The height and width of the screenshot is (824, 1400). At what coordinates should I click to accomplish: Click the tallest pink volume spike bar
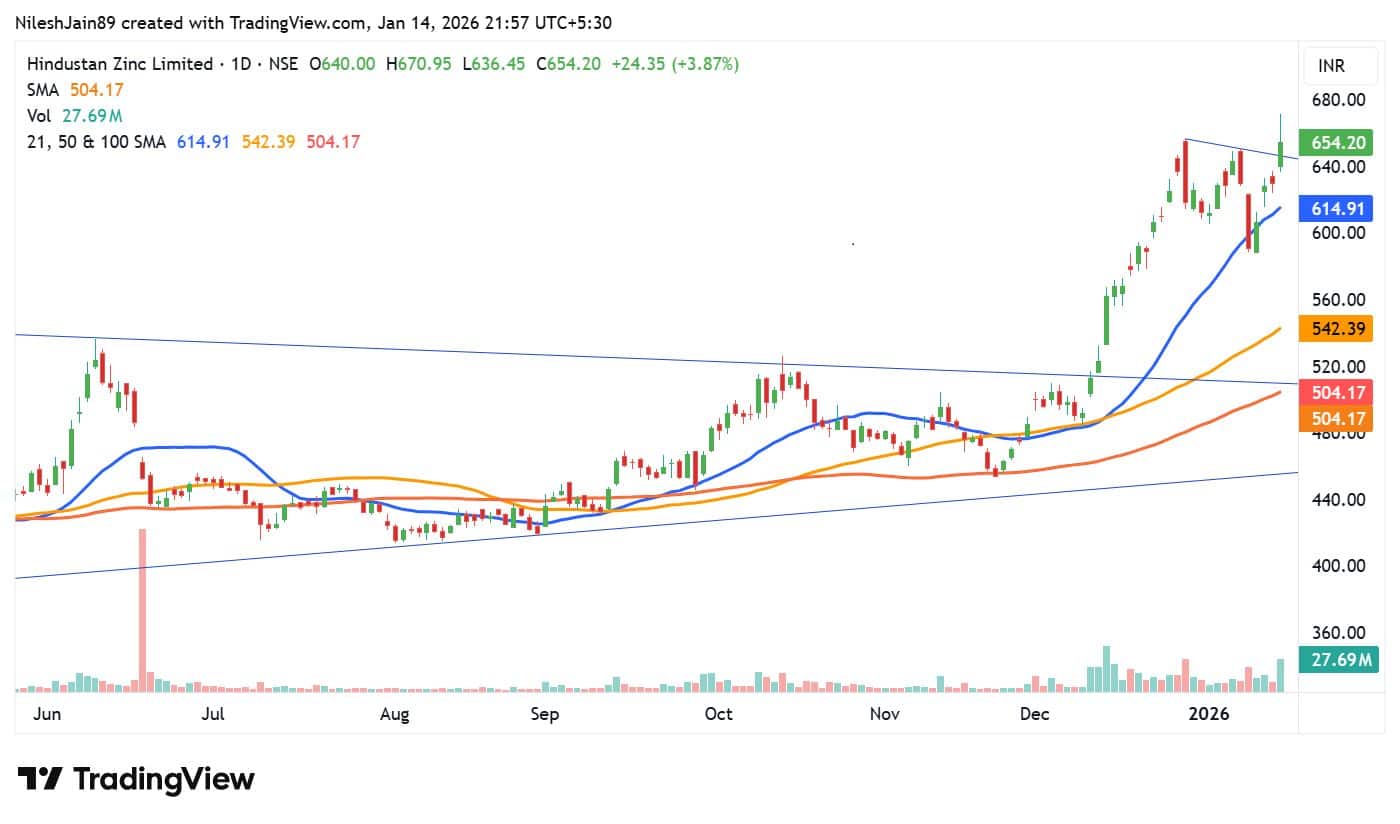[142, 610]
